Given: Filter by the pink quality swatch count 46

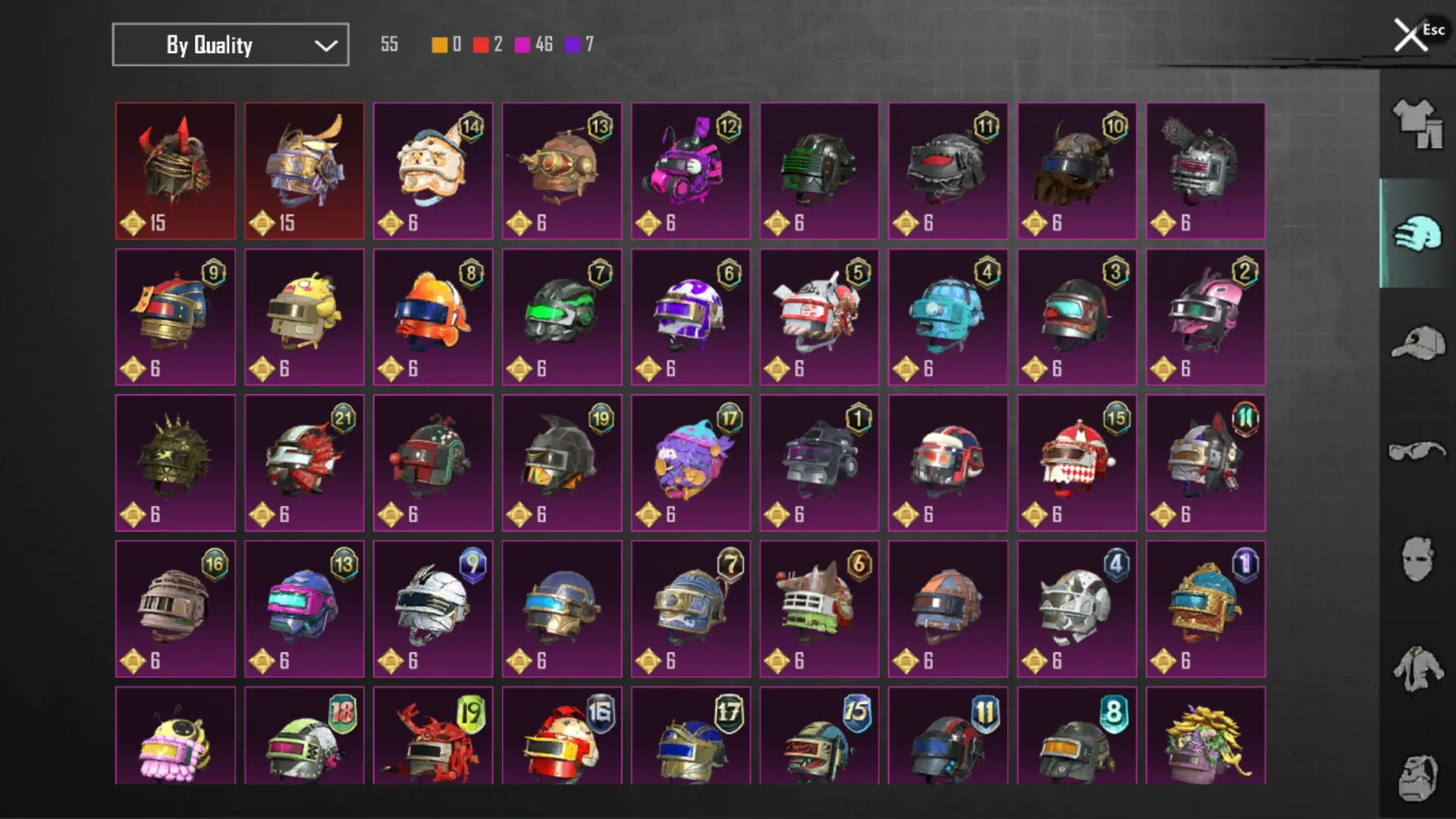Looking at the screenshot, I should pyautogui.click(x=533, y=45).
